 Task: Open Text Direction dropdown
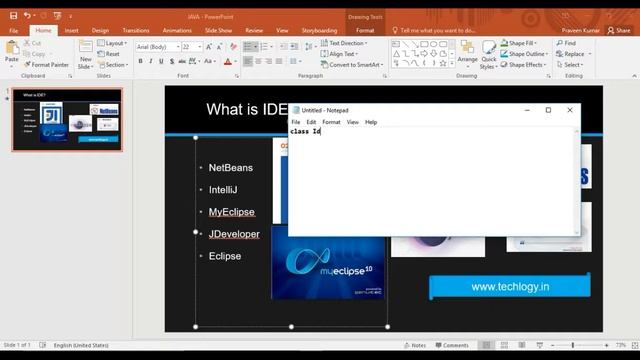344,43
